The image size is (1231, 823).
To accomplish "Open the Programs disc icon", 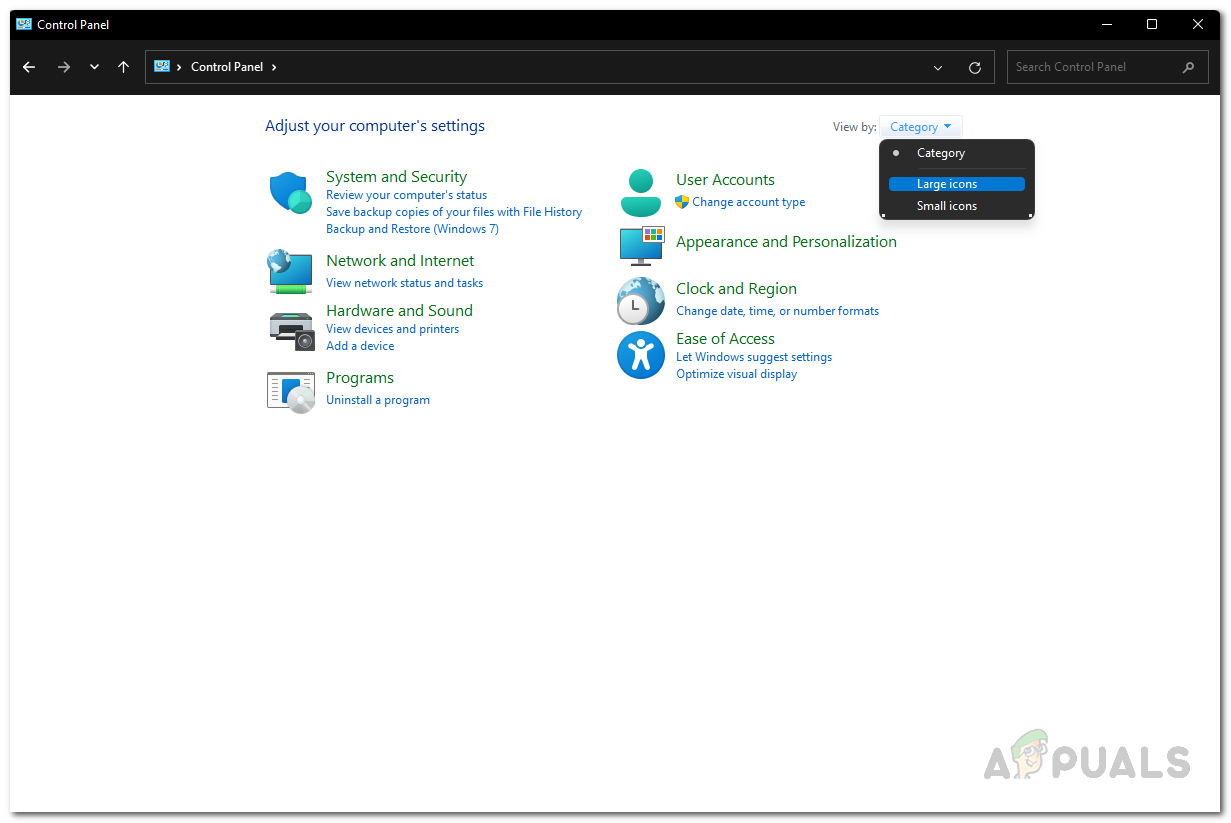I will [291, 390].
